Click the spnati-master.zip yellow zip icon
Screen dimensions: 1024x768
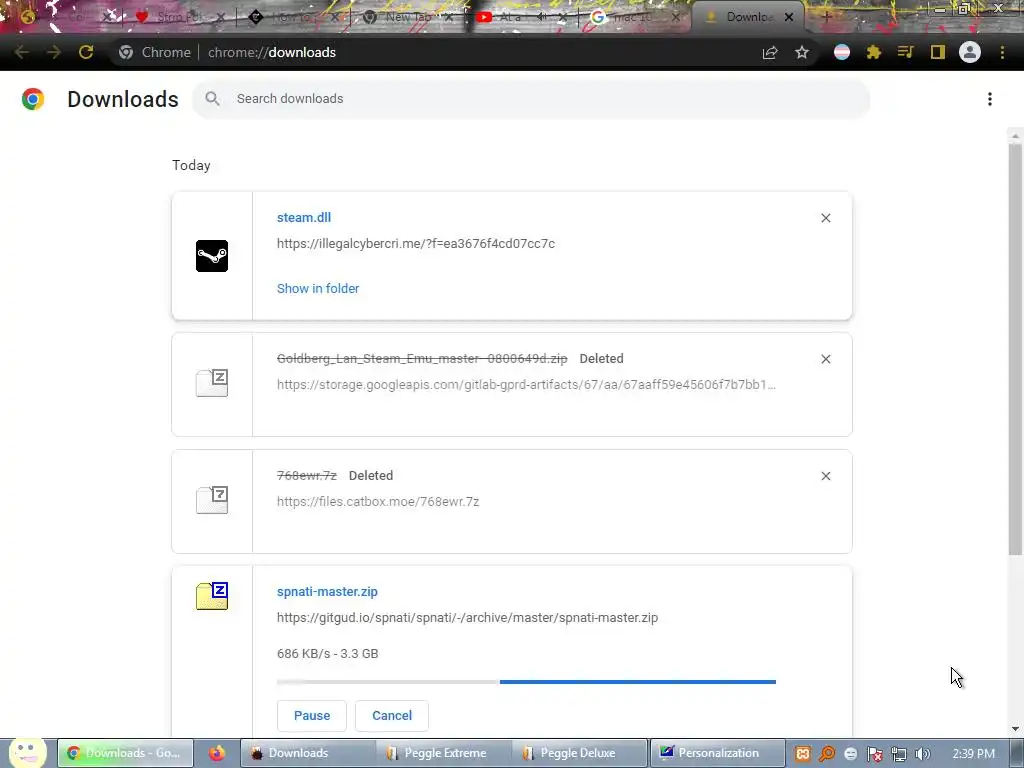point(212,596)
